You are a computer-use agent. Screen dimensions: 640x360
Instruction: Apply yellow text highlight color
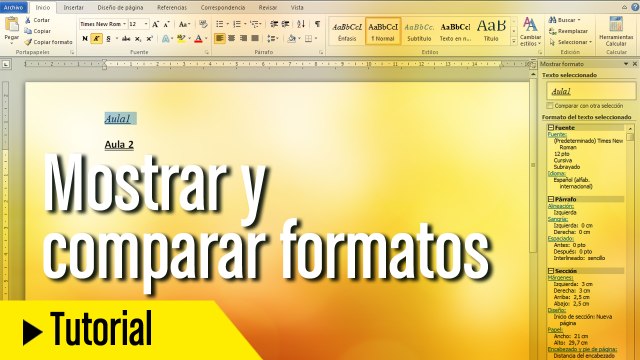(181, 39)
